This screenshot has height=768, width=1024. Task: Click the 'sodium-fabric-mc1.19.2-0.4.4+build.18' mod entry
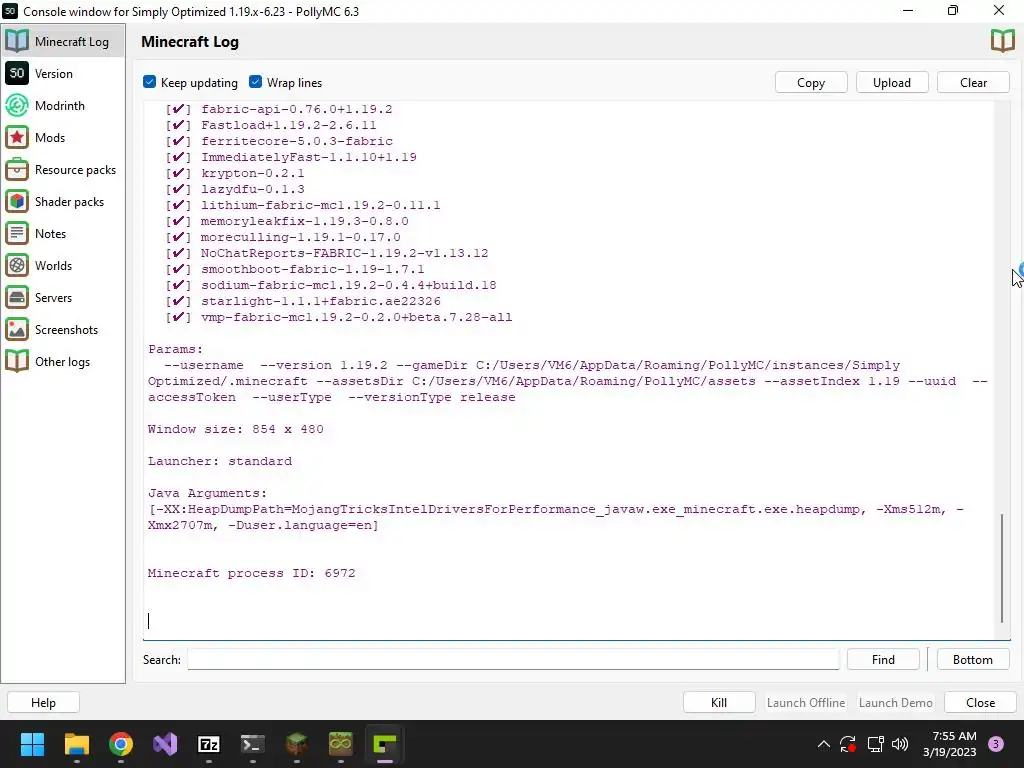(349, 285)
